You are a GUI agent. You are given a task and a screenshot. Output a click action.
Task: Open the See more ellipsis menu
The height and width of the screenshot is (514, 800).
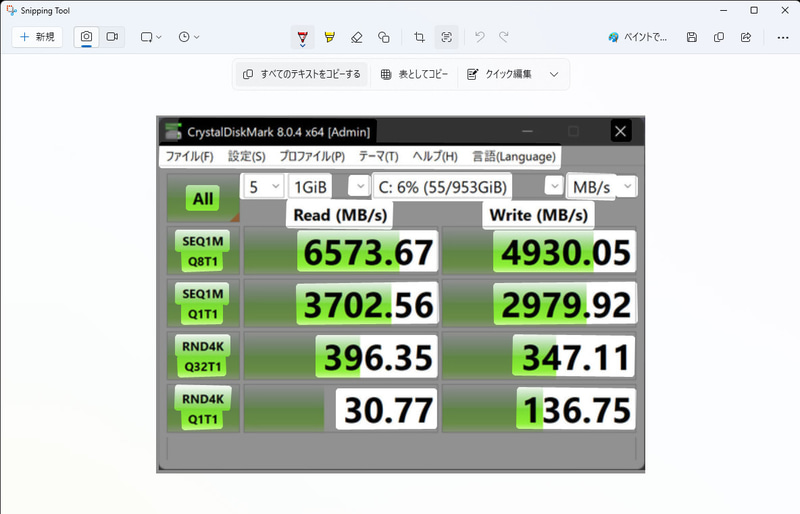tap(783, 37)
